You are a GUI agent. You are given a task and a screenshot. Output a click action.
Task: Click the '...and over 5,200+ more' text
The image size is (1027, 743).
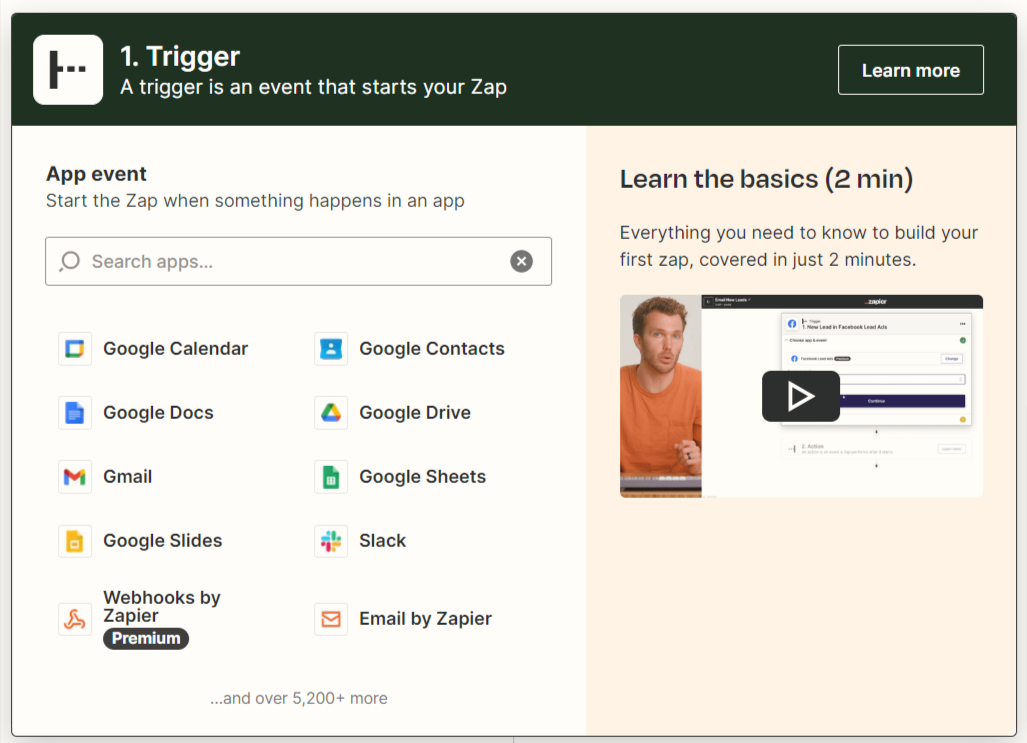[299, 698]
